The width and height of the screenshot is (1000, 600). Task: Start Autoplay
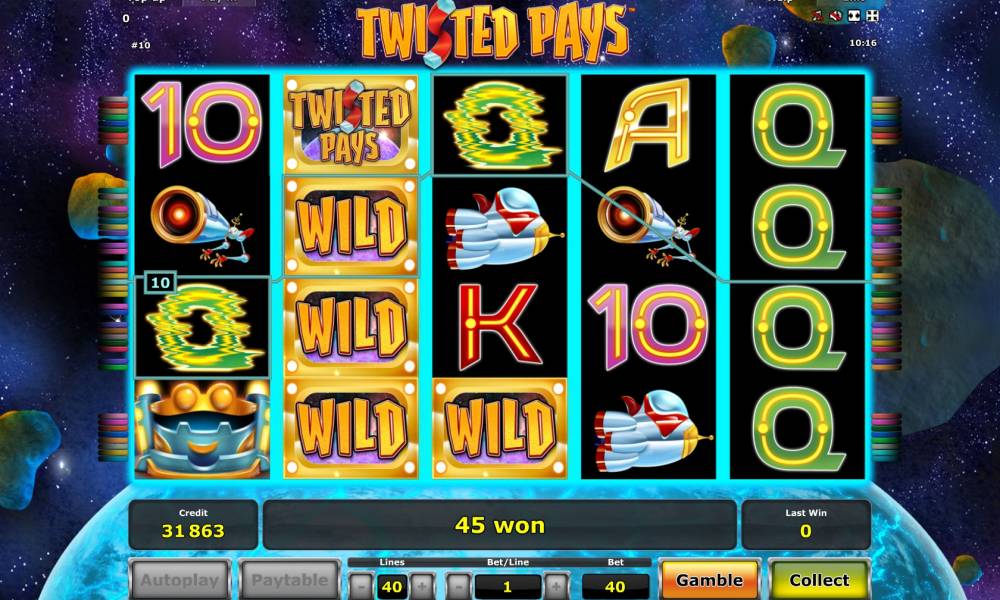click(179, 580)
